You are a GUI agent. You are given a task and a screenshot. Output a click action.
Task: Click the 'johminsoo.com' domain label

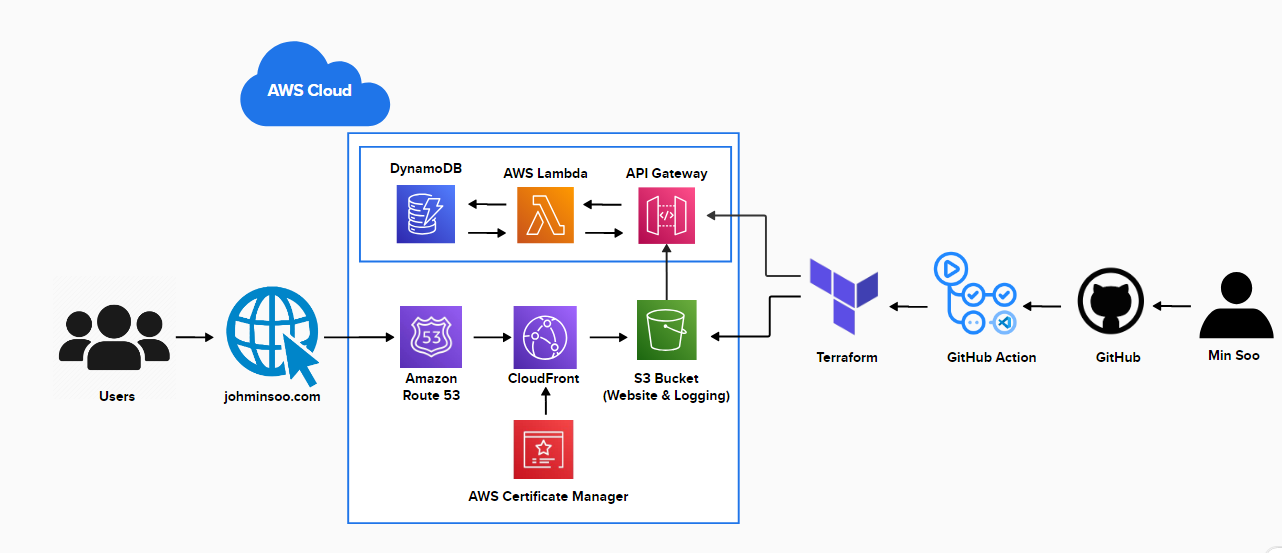(x=272, y=397)
